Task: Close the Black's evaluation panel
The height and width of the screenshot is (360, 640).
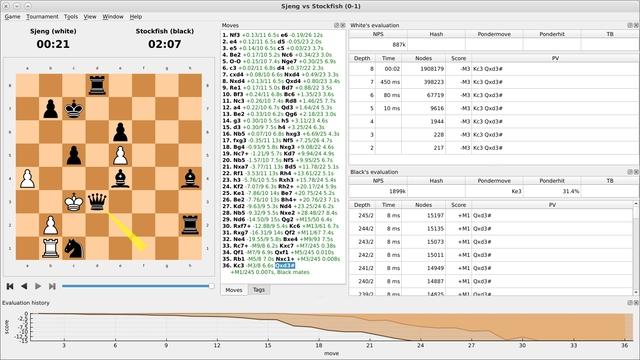Action: tap(636, 172)
